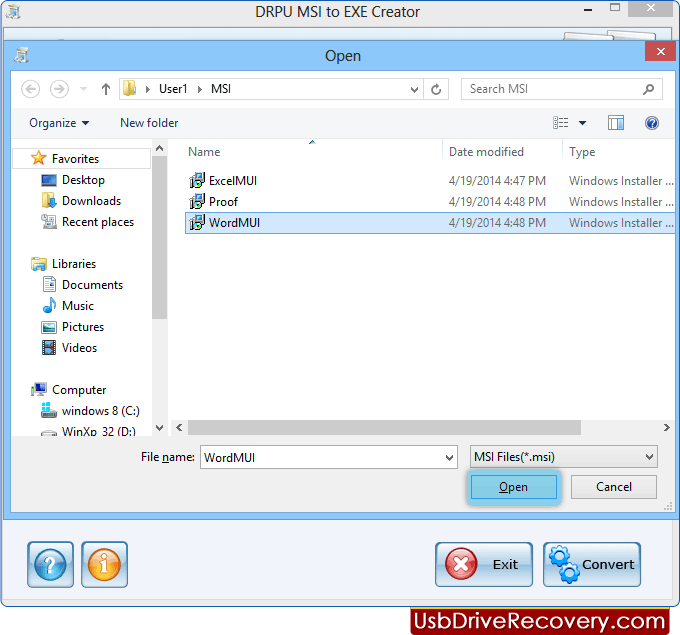The height and width of the screenshot is (635, 680).
Task: Click the navigation pane vertical scrollbar thumb
Action: [160, 238]
